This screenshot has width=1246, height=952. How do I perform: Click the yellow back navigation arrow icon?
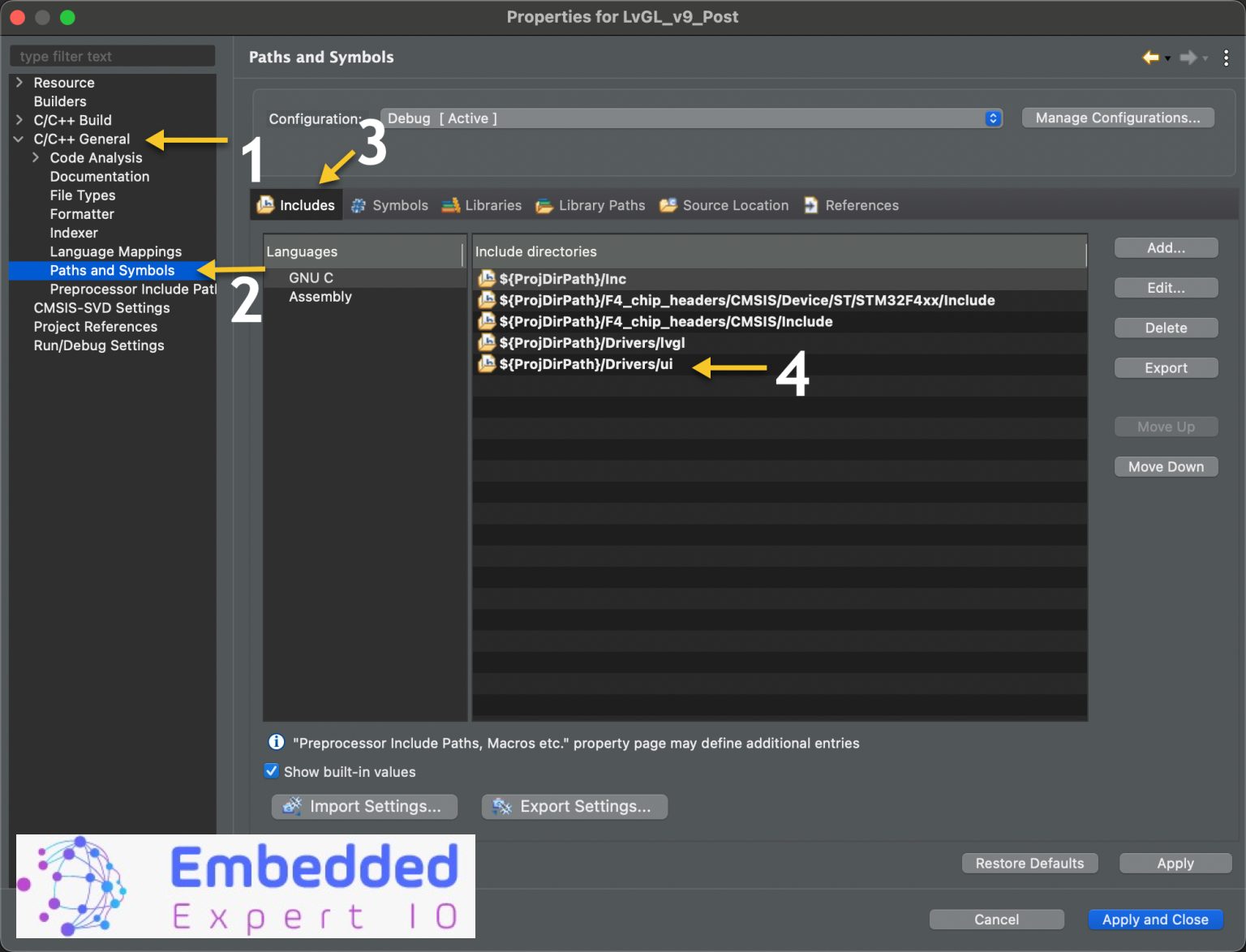pos(1150,57)
